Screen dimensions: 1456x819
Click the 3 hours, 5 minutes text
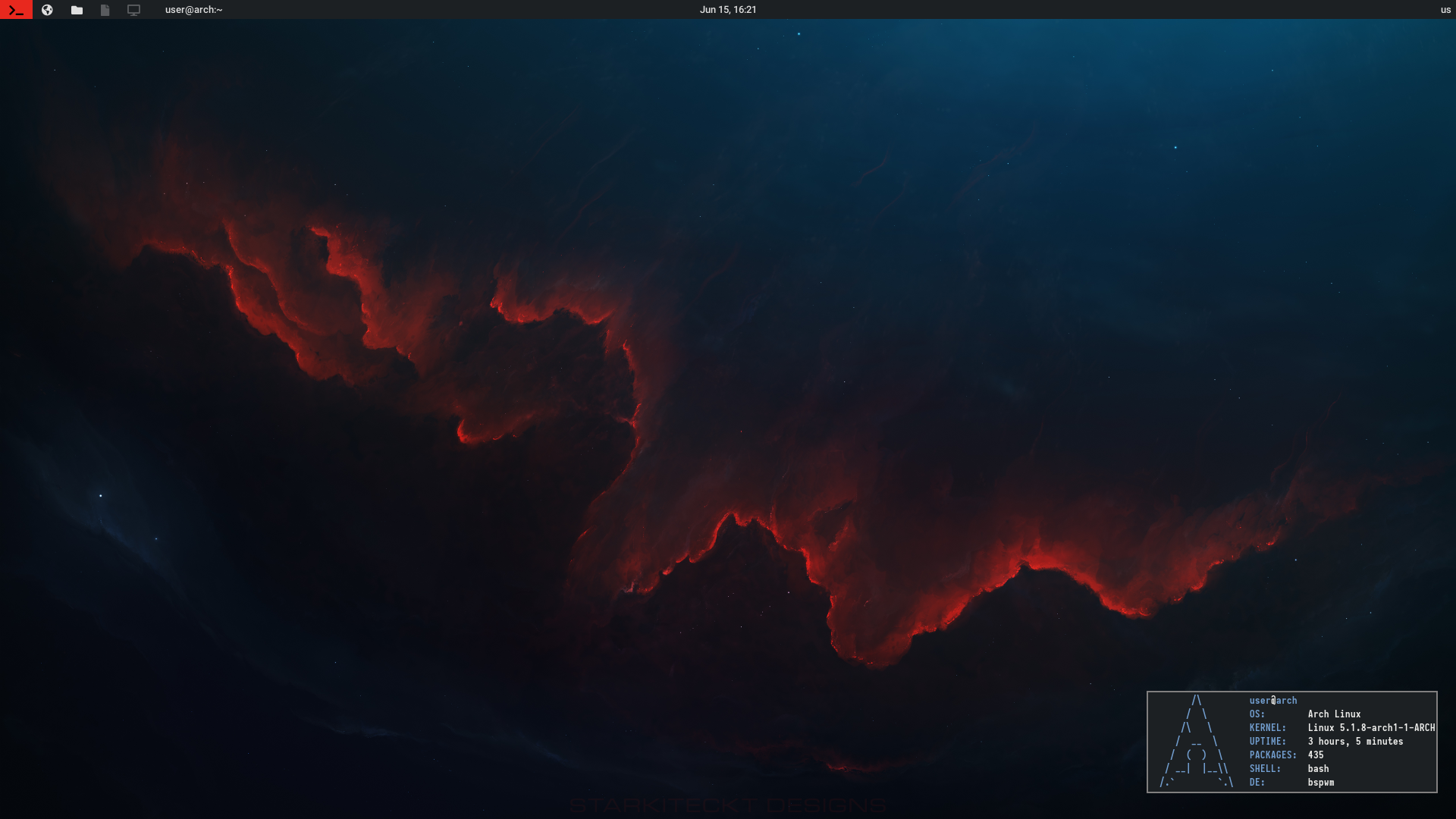coord(1354,742)
